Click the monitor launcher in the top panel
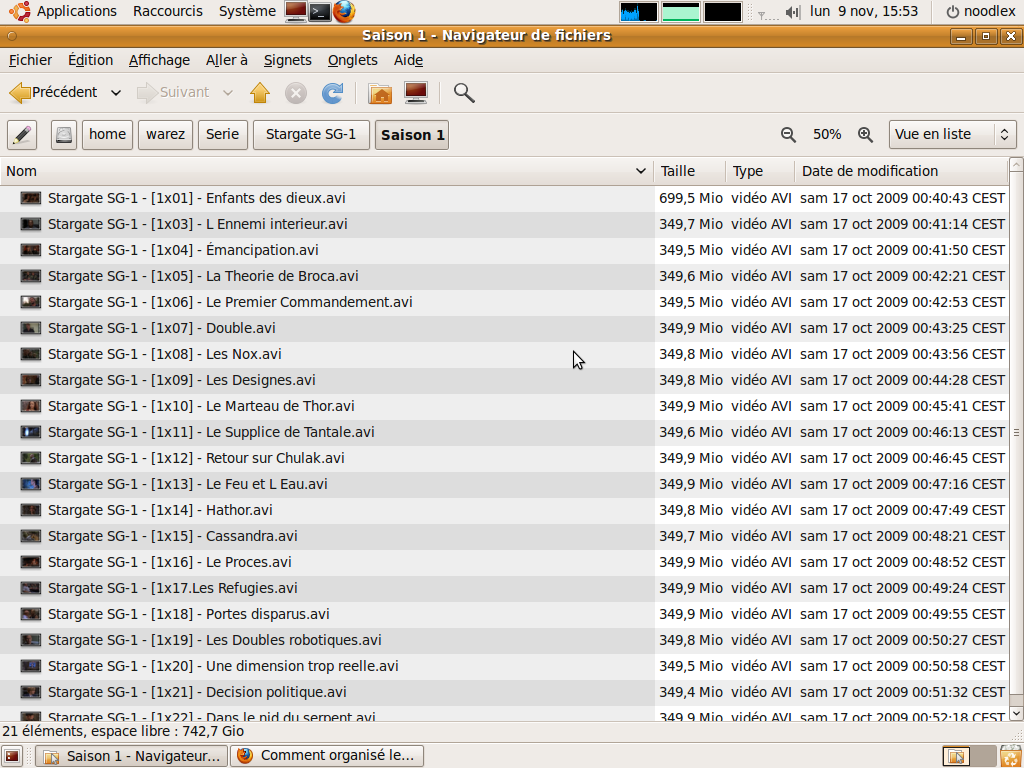Image resolution: width=1024 pixels, height=768 pixels. [x=296, y=12]
